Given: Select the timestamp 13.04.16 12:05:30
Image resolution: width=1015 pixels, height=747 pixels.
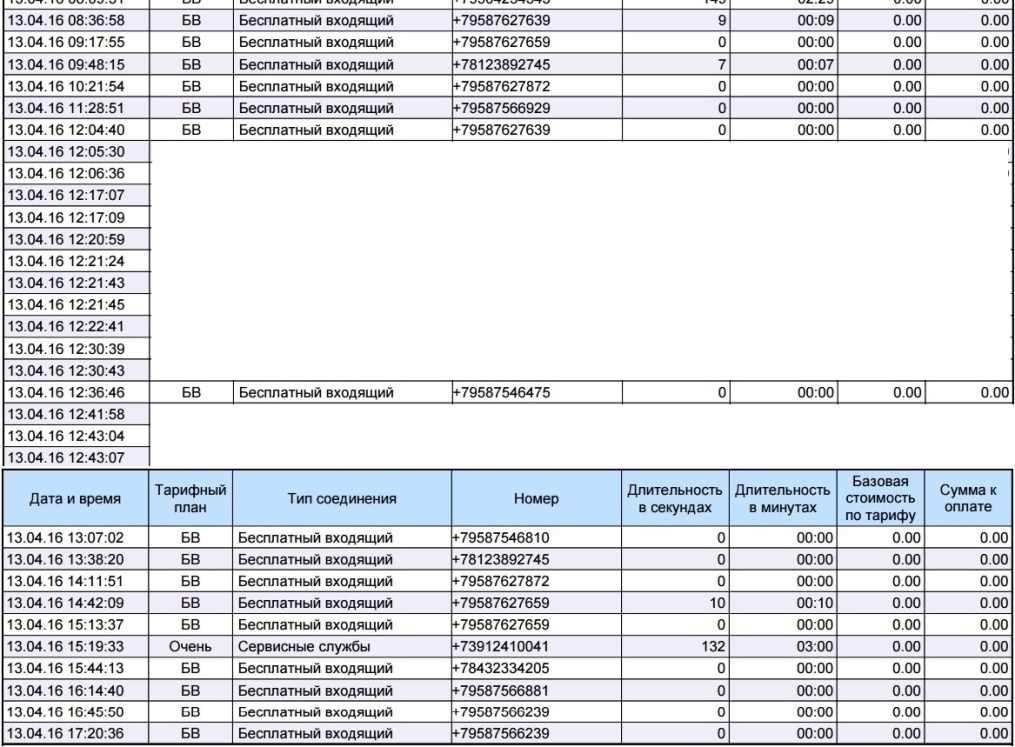Looking at the screenshot, I should [x=77, y=151].
